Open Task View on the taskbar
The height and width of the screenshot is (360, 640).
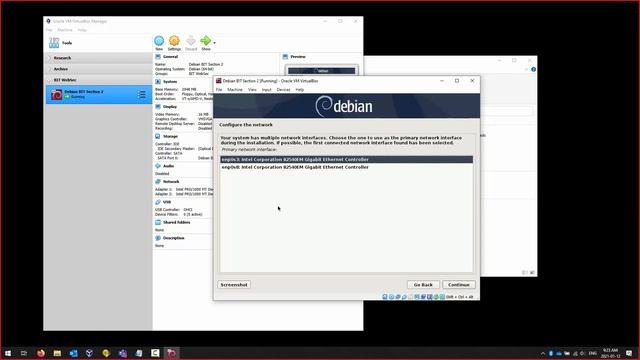(x=24, y=353)
